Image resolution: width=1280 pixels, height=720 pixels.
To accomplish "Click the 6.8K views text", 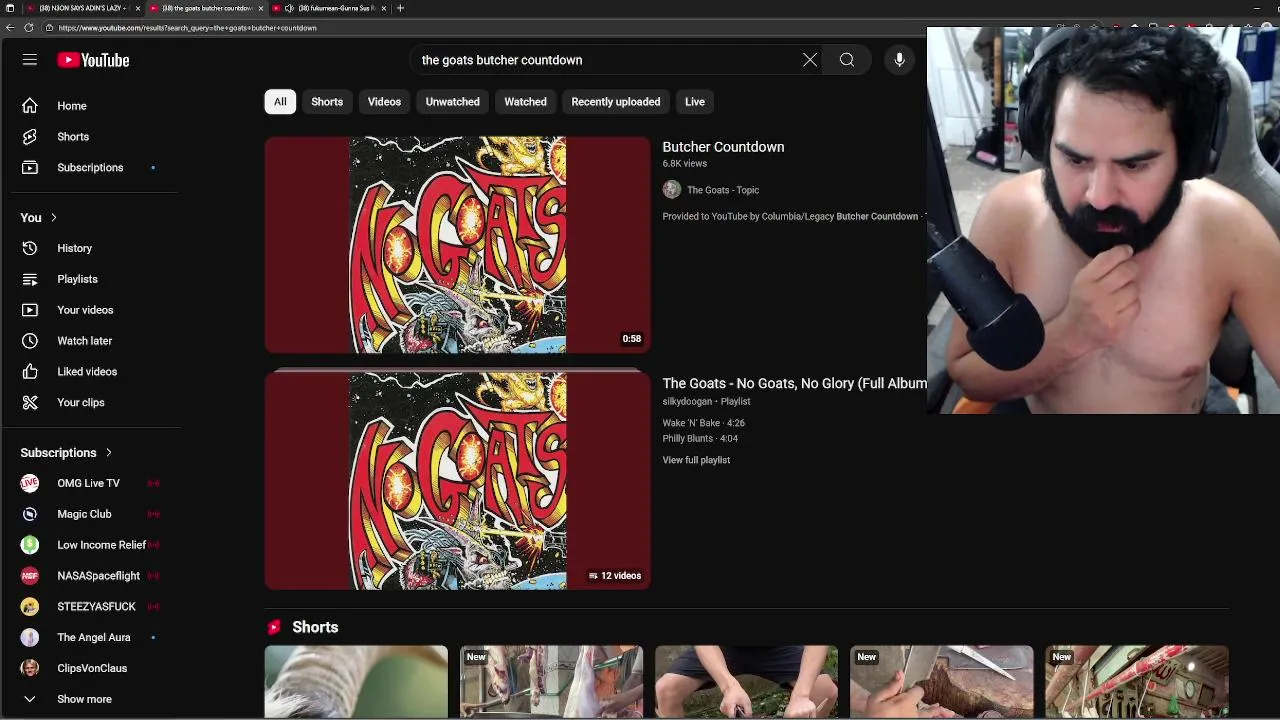I will [684, 164].
